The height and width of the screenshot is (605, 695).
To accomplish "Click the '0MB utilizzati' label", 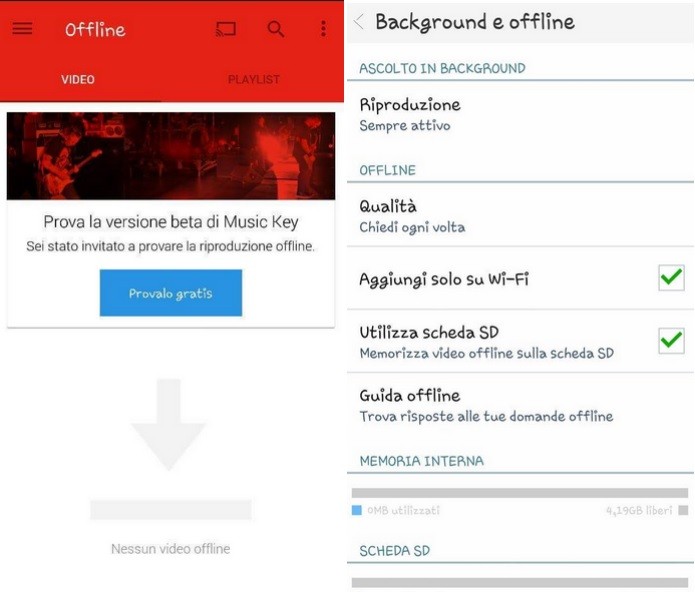I will coord(403,511).
